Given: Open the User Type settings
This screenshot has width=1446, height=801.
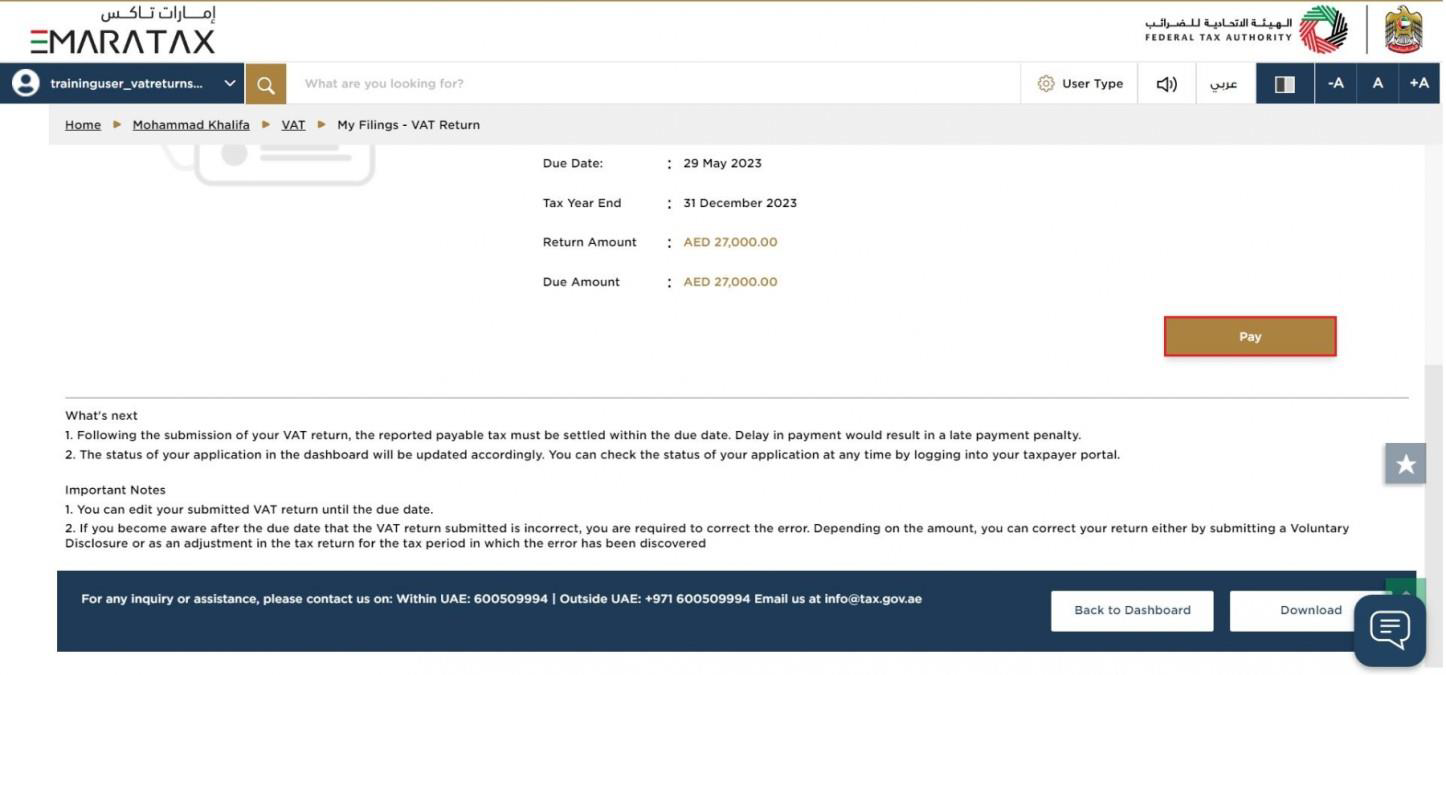Looking at the screenshot, I should [x=1080, y=84].
